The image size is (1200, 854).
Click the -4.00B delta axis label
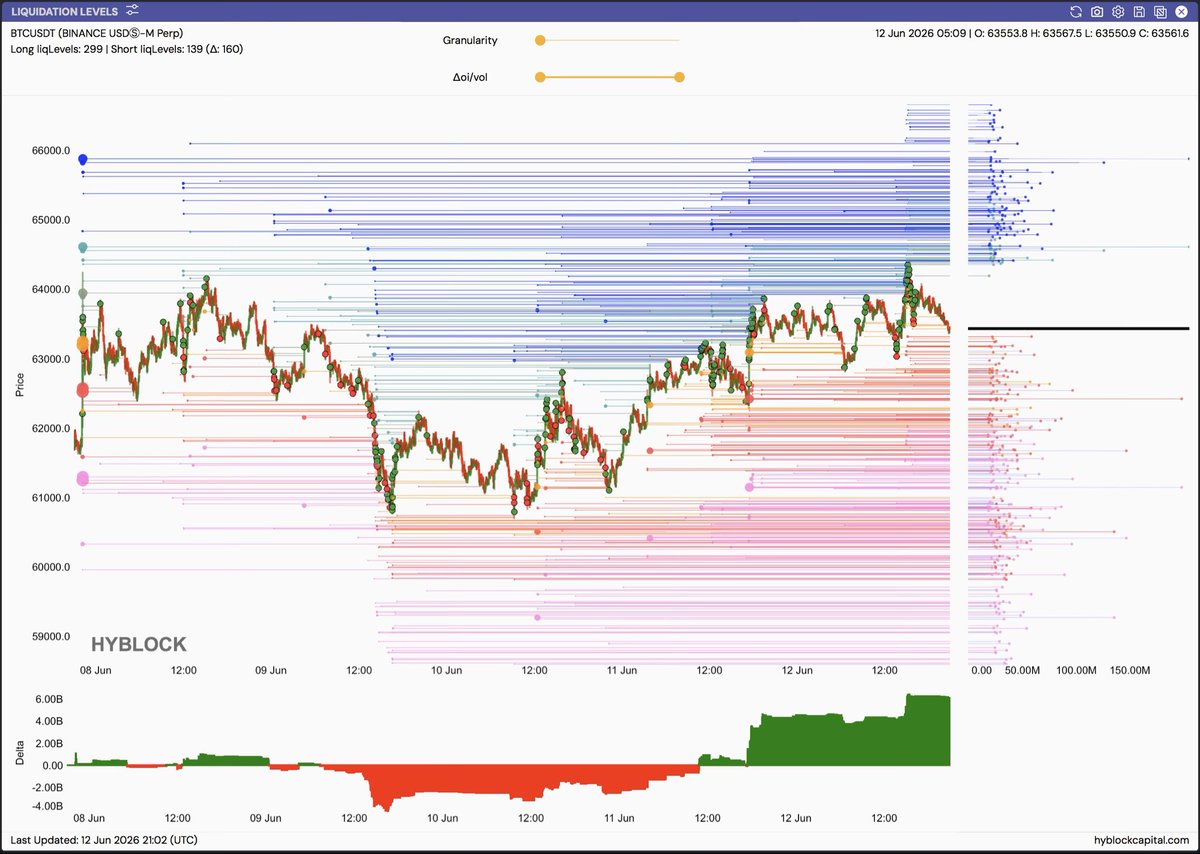click(x=48, y=806)
